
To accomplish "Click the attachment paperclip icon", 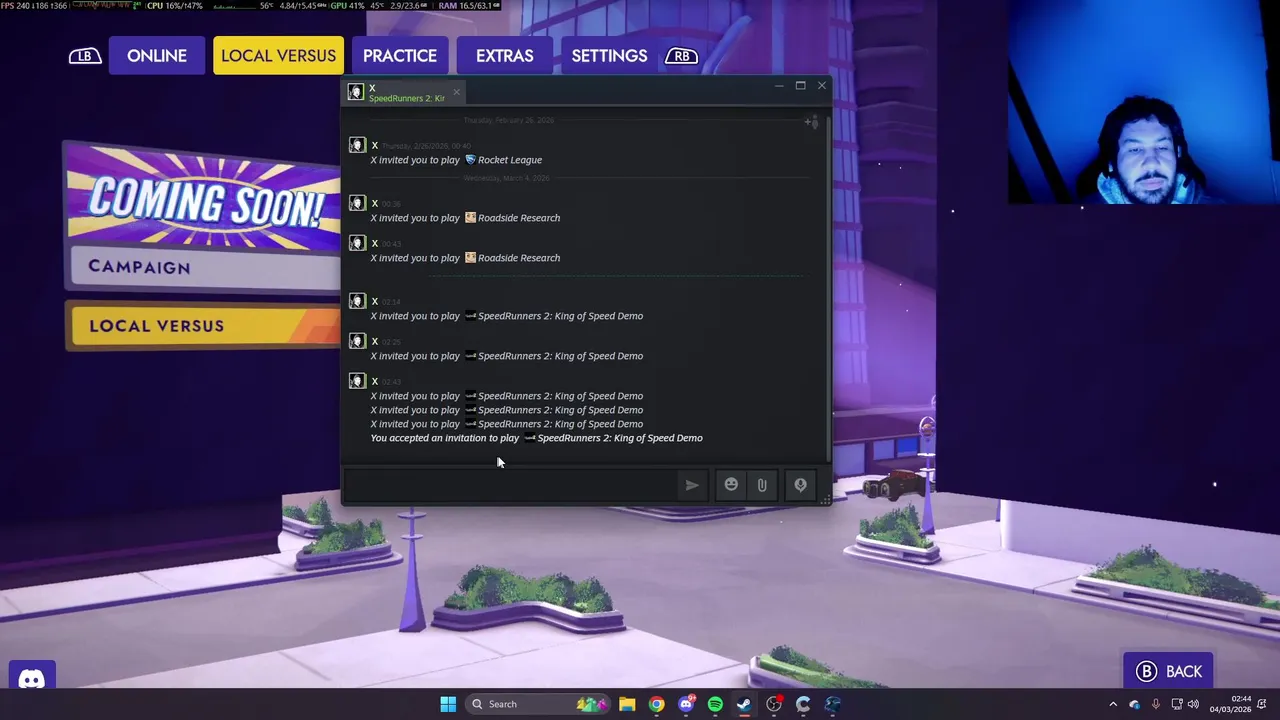I will (762, 485).
